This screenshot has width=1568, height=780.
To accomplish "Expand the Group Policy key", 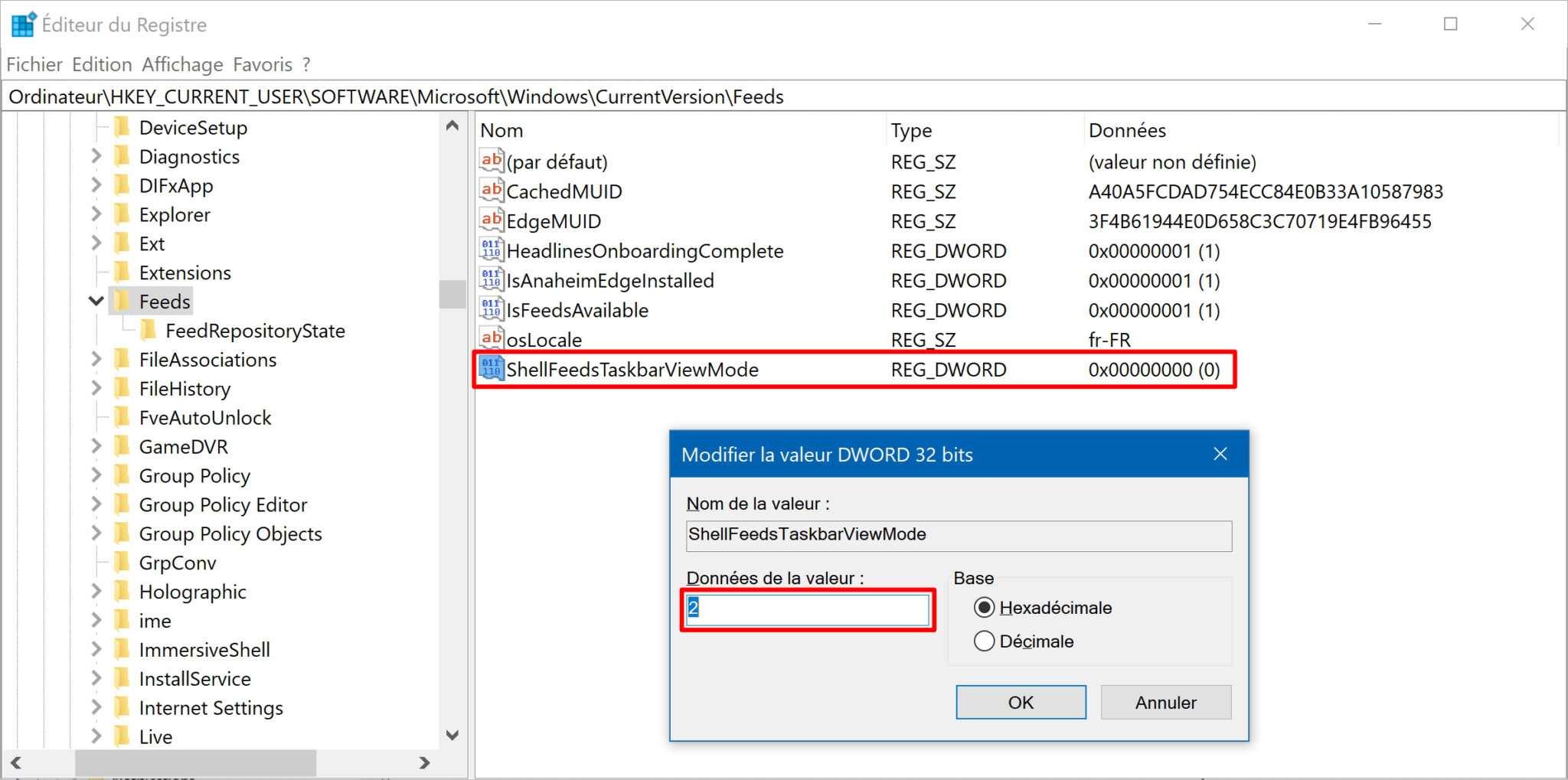I will coord(96,475).
